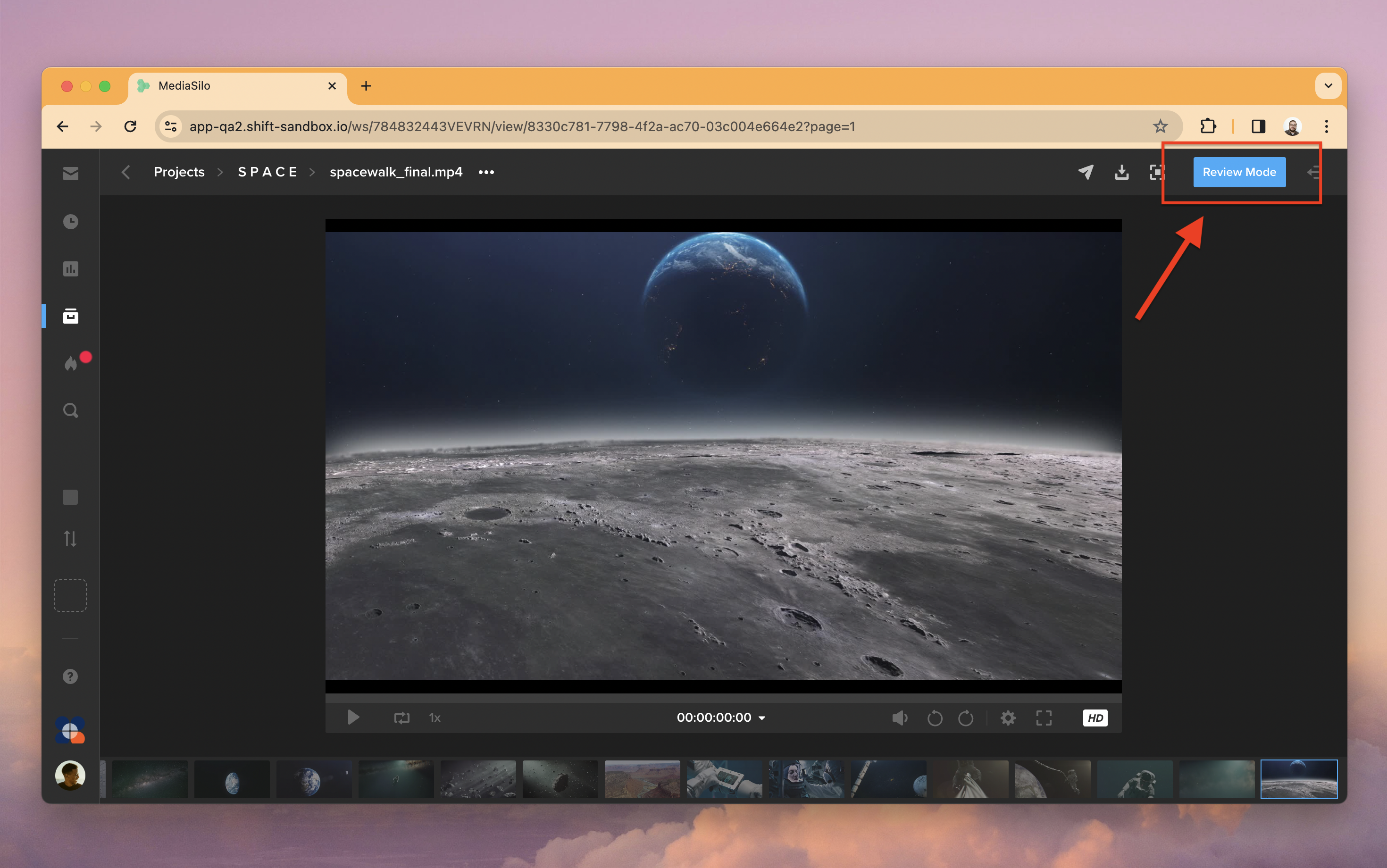Open the S P A C E breadcrumb folder
1387x868 pixels.
pos(267,172)
